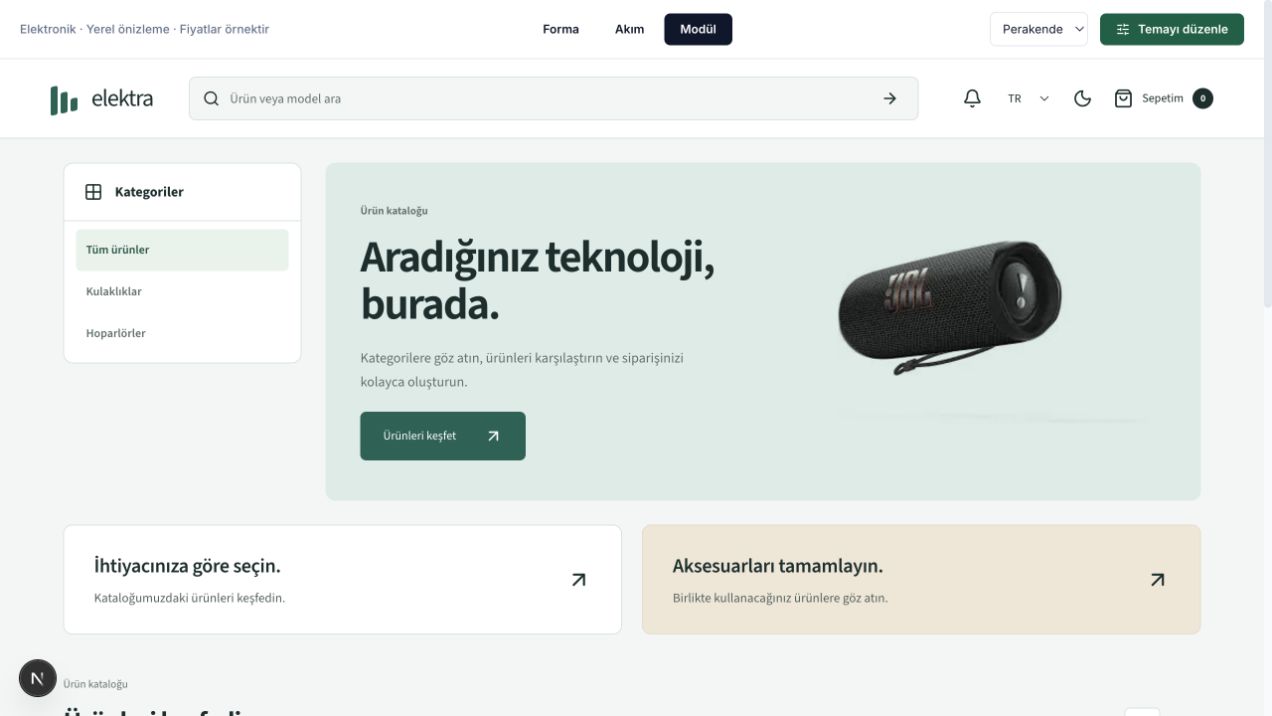This screenshot has width=1272, height=716.
Task: Focus the Ürün veya model ara field
Action: 553,98
